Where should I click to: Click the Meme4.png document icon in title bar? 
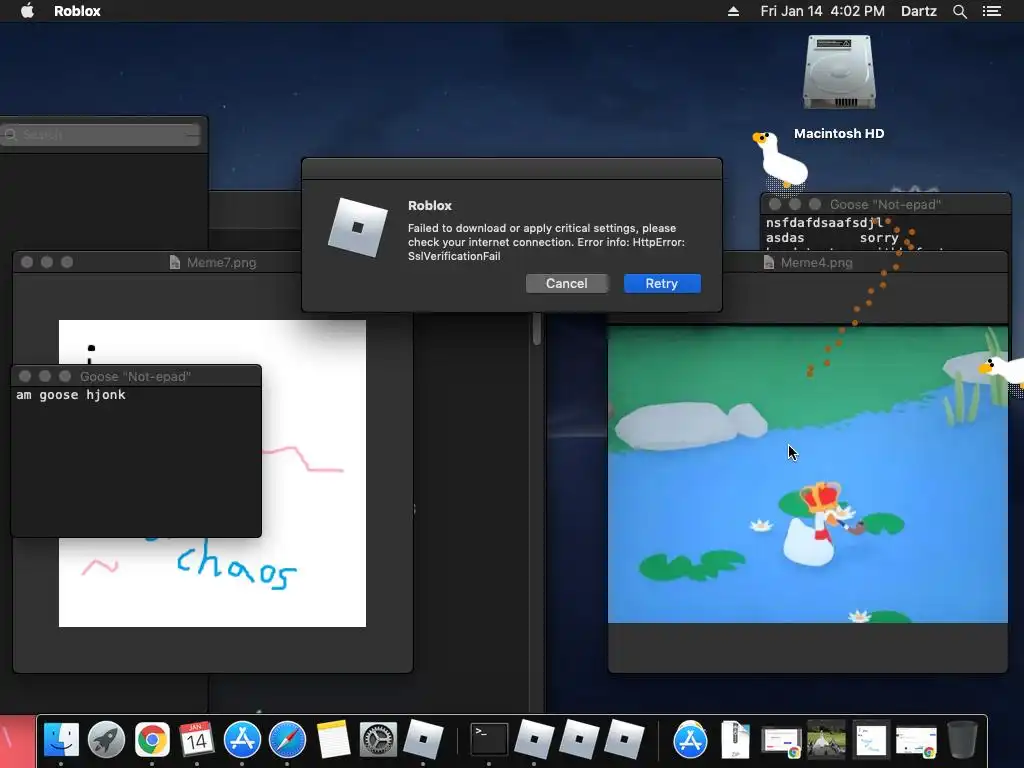tap(769, 263)
